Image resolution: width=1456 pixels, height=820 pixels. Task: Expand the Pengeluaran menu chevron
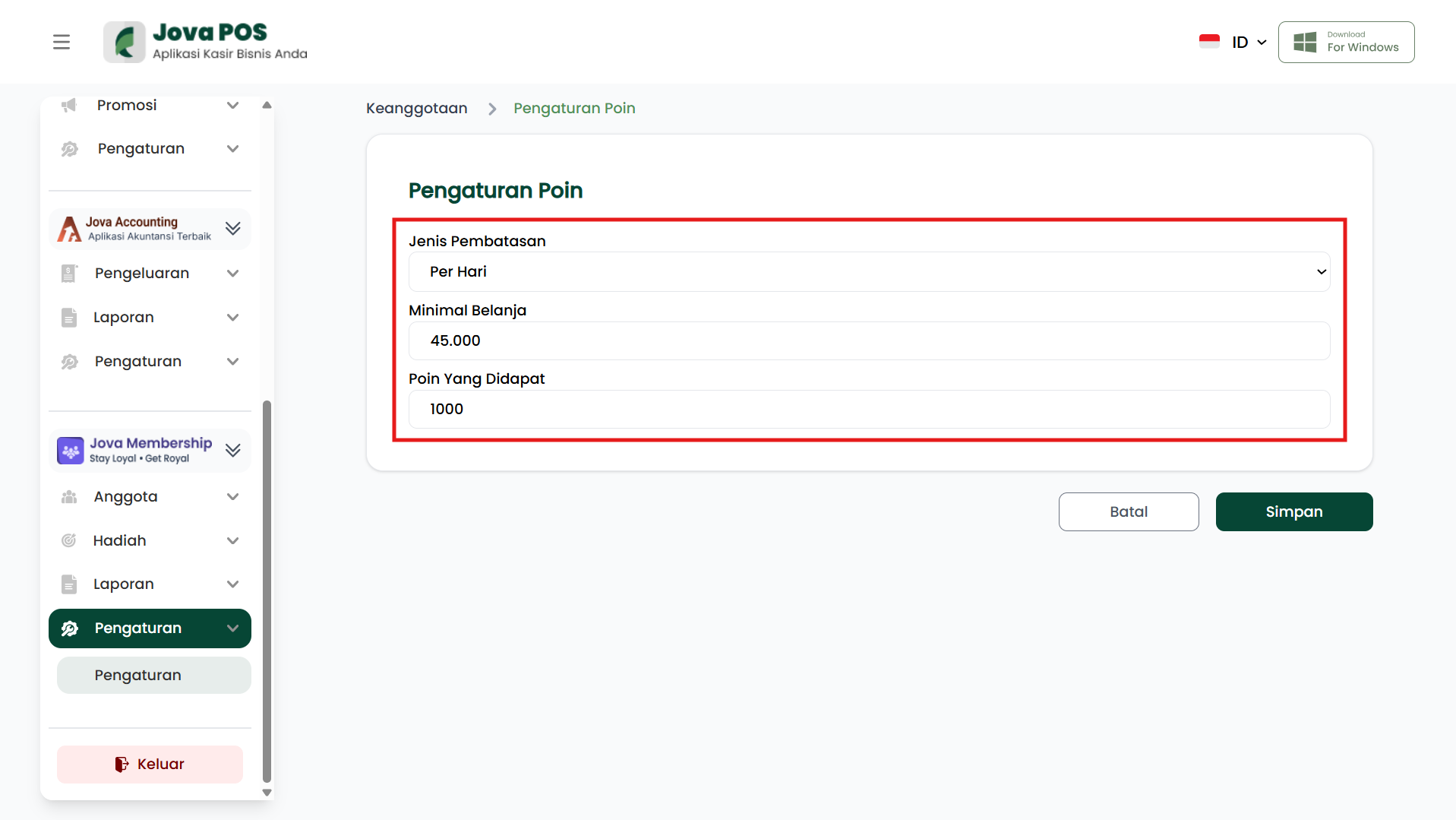point(233,274)
